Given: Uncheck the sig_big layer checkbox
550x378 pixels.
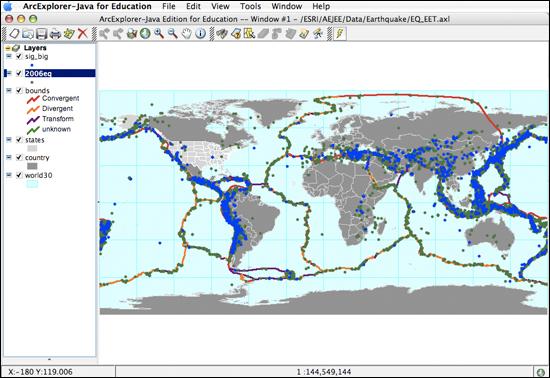Looking at the screenshot, I should coord(19,56).
